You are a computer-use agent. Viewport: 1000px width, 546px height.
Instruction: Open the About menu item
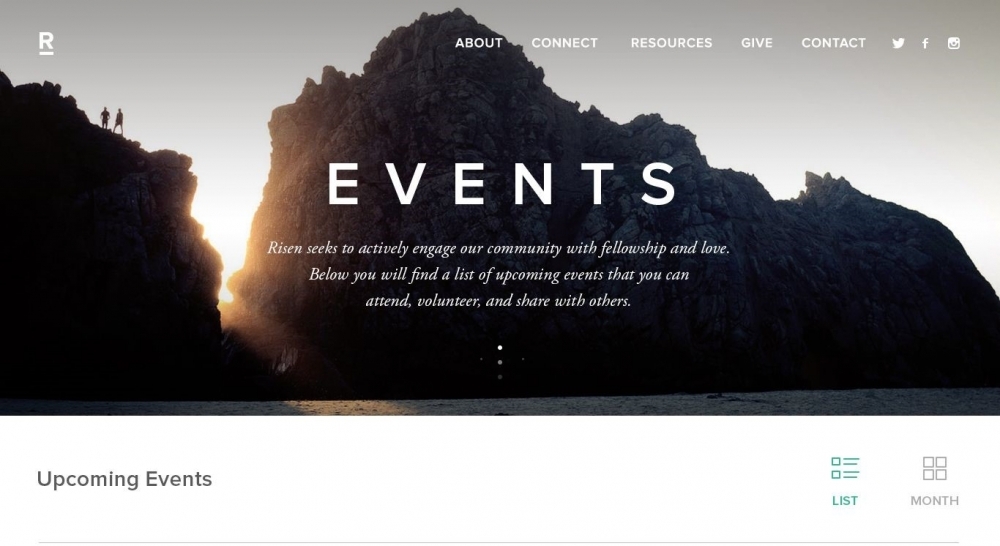click(x=479, y=43)
